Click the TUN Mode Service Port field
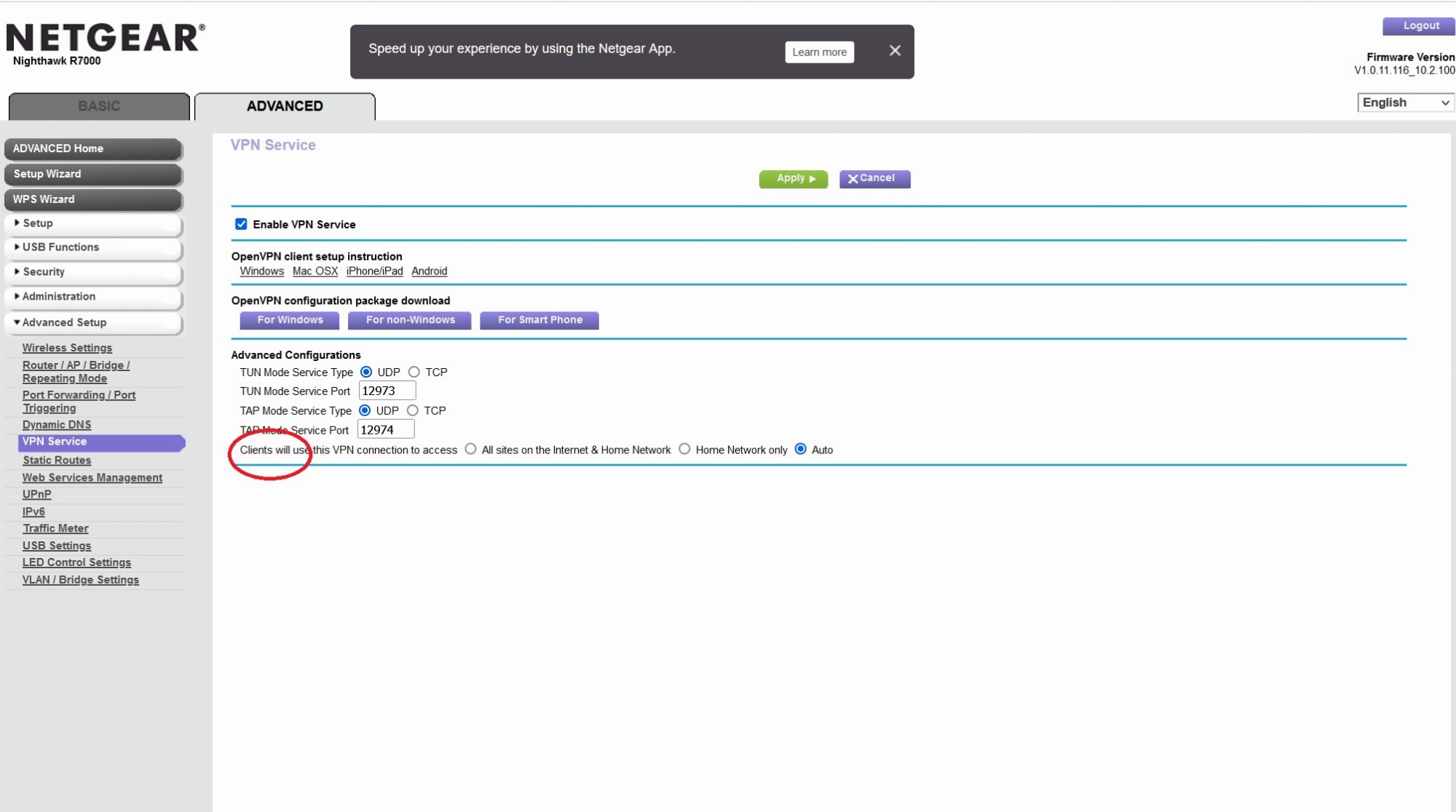 tap(387, 391)
